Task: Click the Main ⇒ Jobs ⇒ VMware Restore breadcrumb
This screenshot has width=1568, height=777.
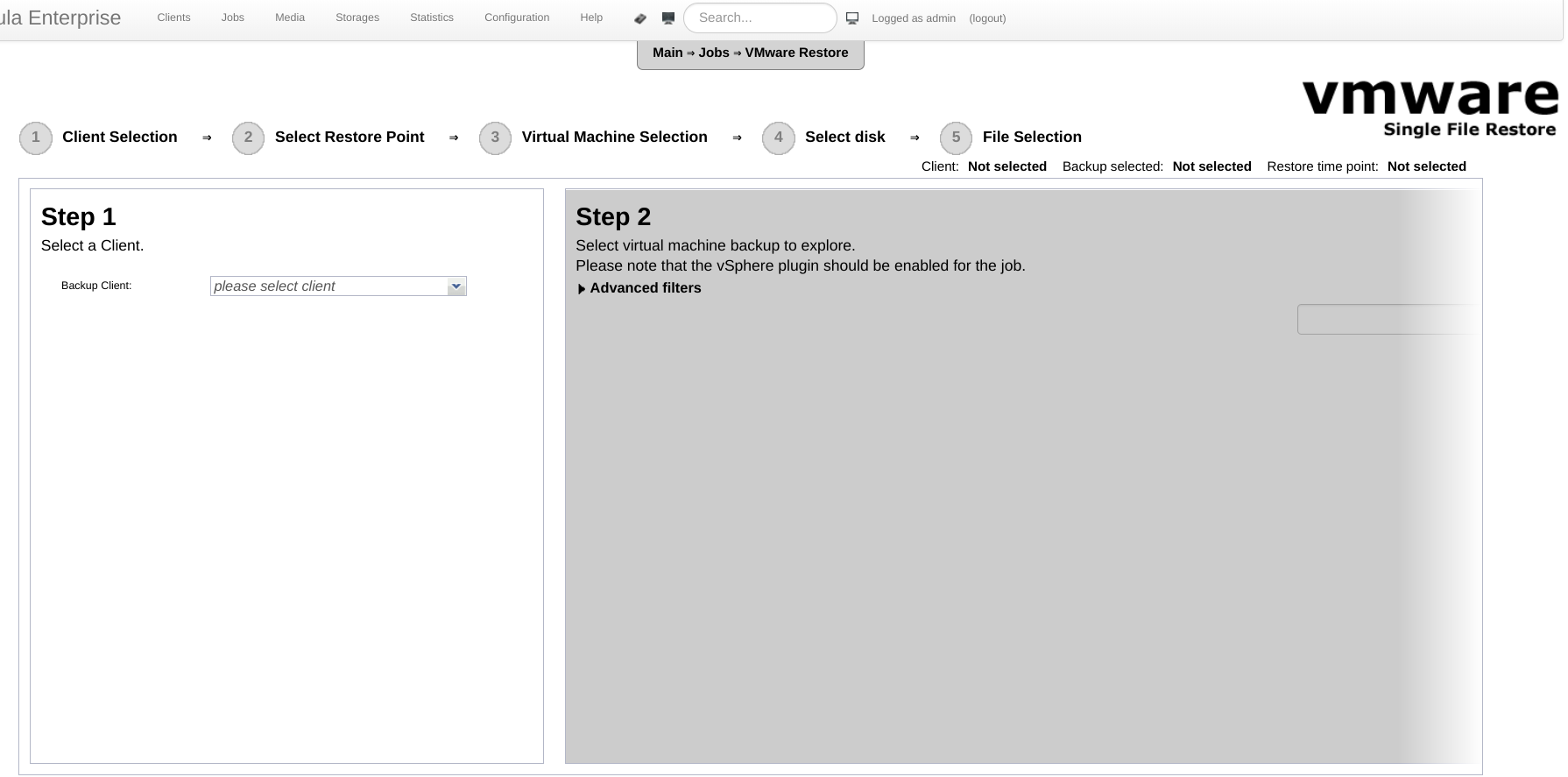Action: pyautogui.click(x=751, y=53)
